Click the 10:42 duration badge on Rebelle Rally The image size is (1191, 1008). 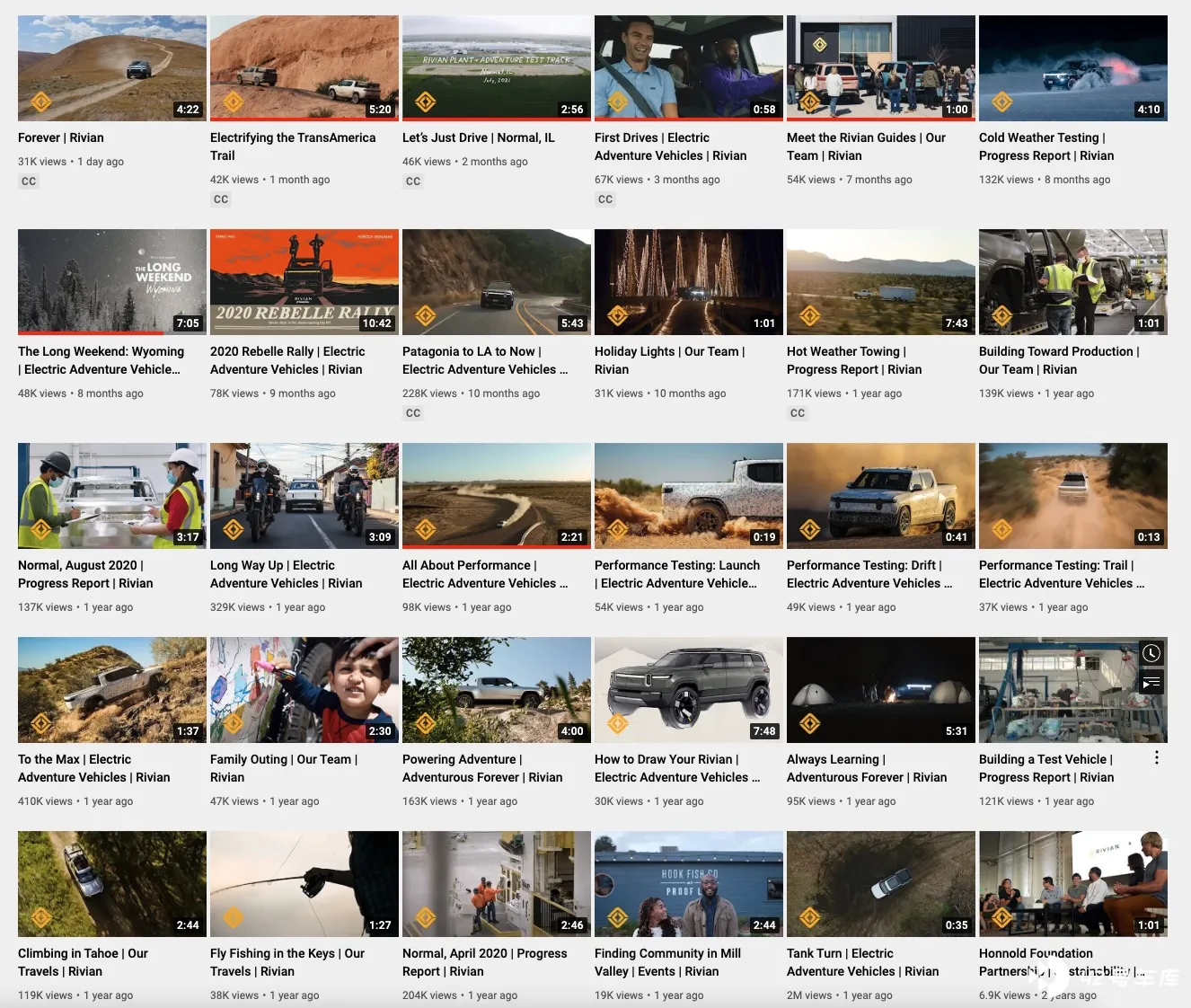click(377, 323)
